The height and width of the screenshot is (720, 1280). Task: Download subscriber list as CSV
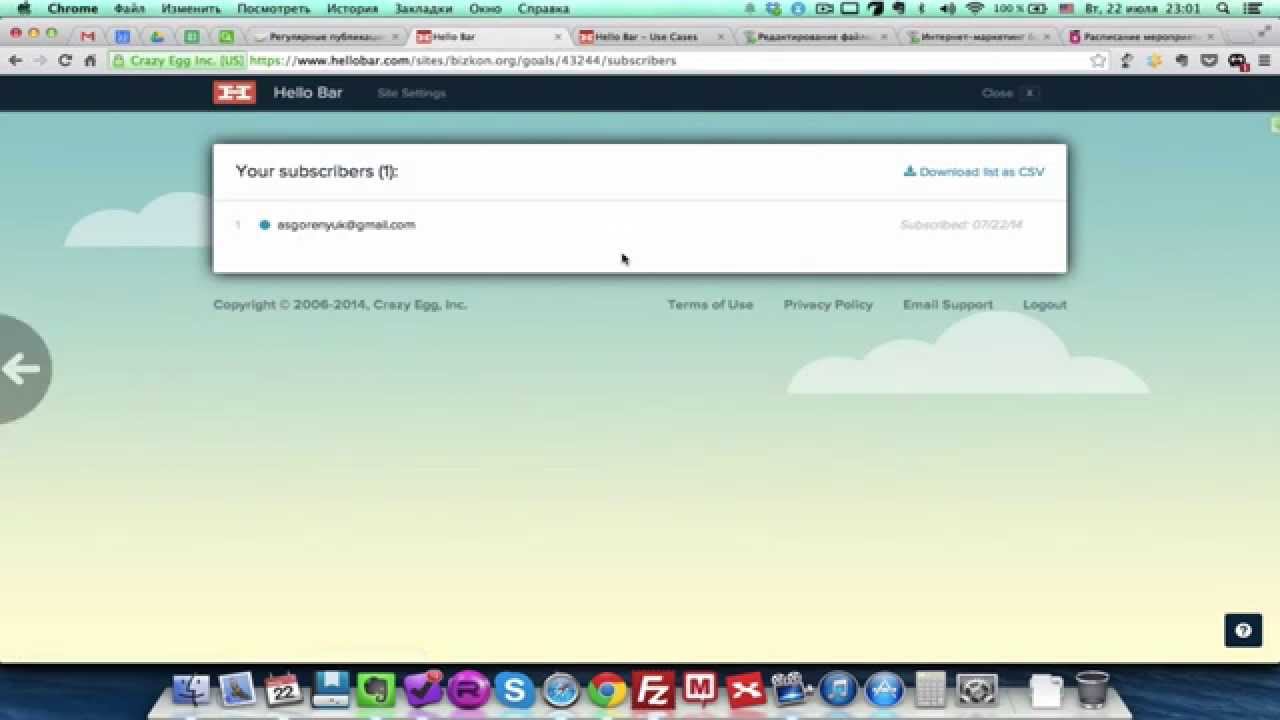click(x=974, y=172)
